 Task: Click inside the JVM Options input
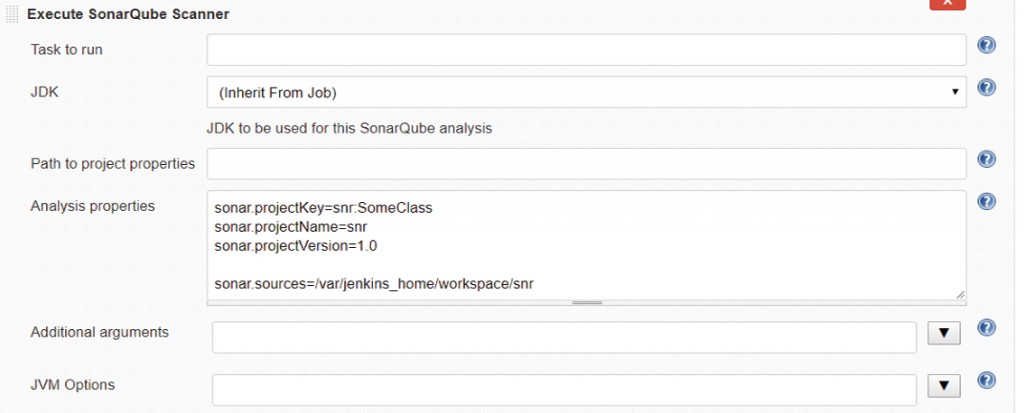(564, 389)
